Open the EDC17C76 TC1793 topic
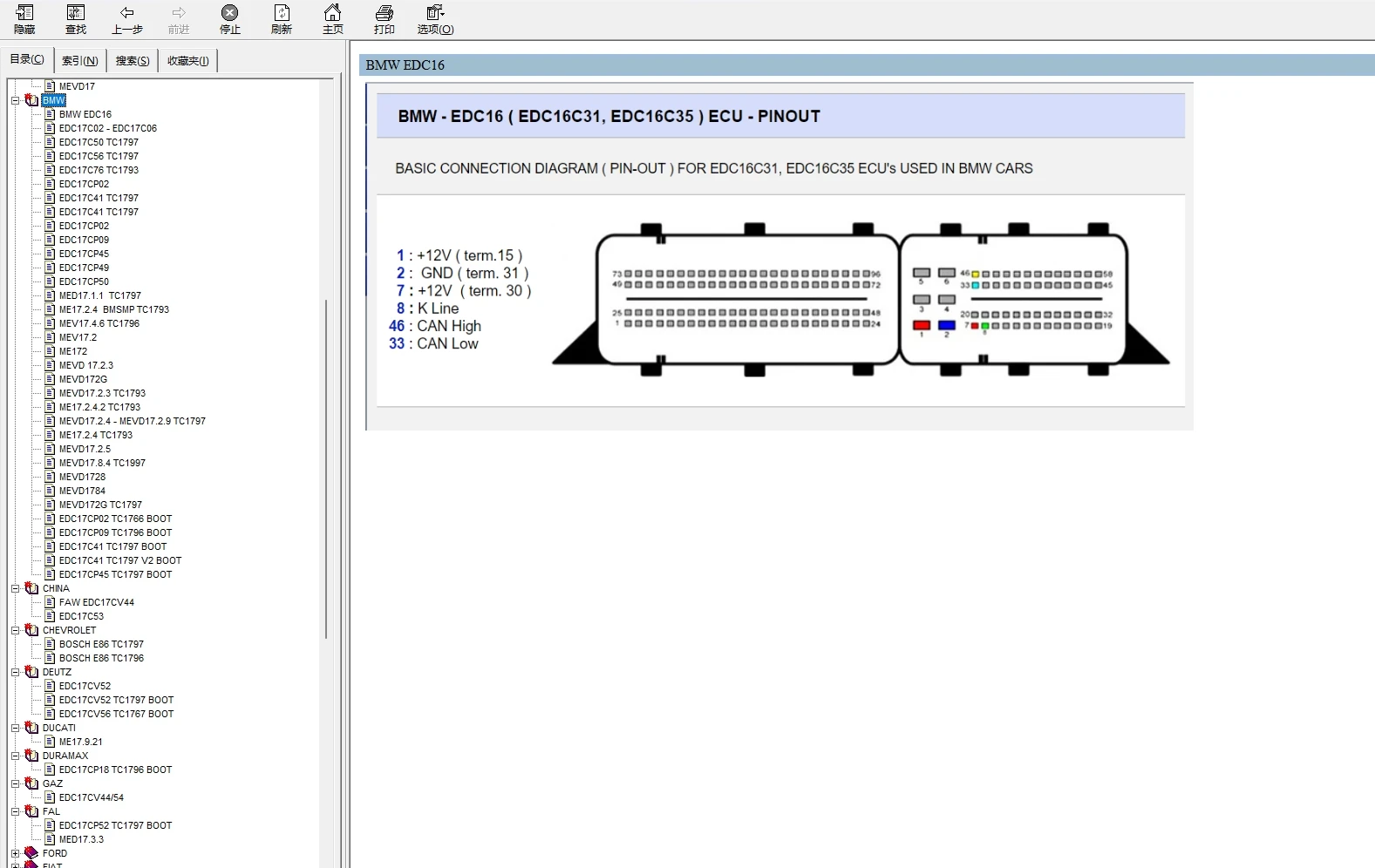 click(x=99, y=170)
